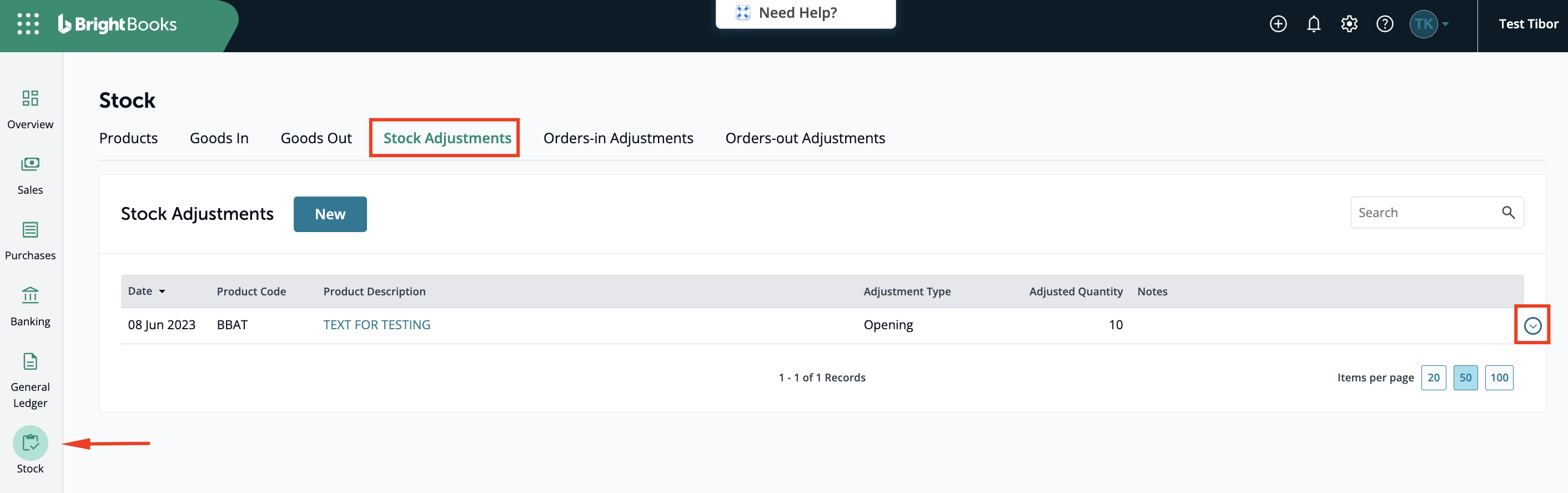
Task: Switch to the Goods In tab
Action: [219, 138]
